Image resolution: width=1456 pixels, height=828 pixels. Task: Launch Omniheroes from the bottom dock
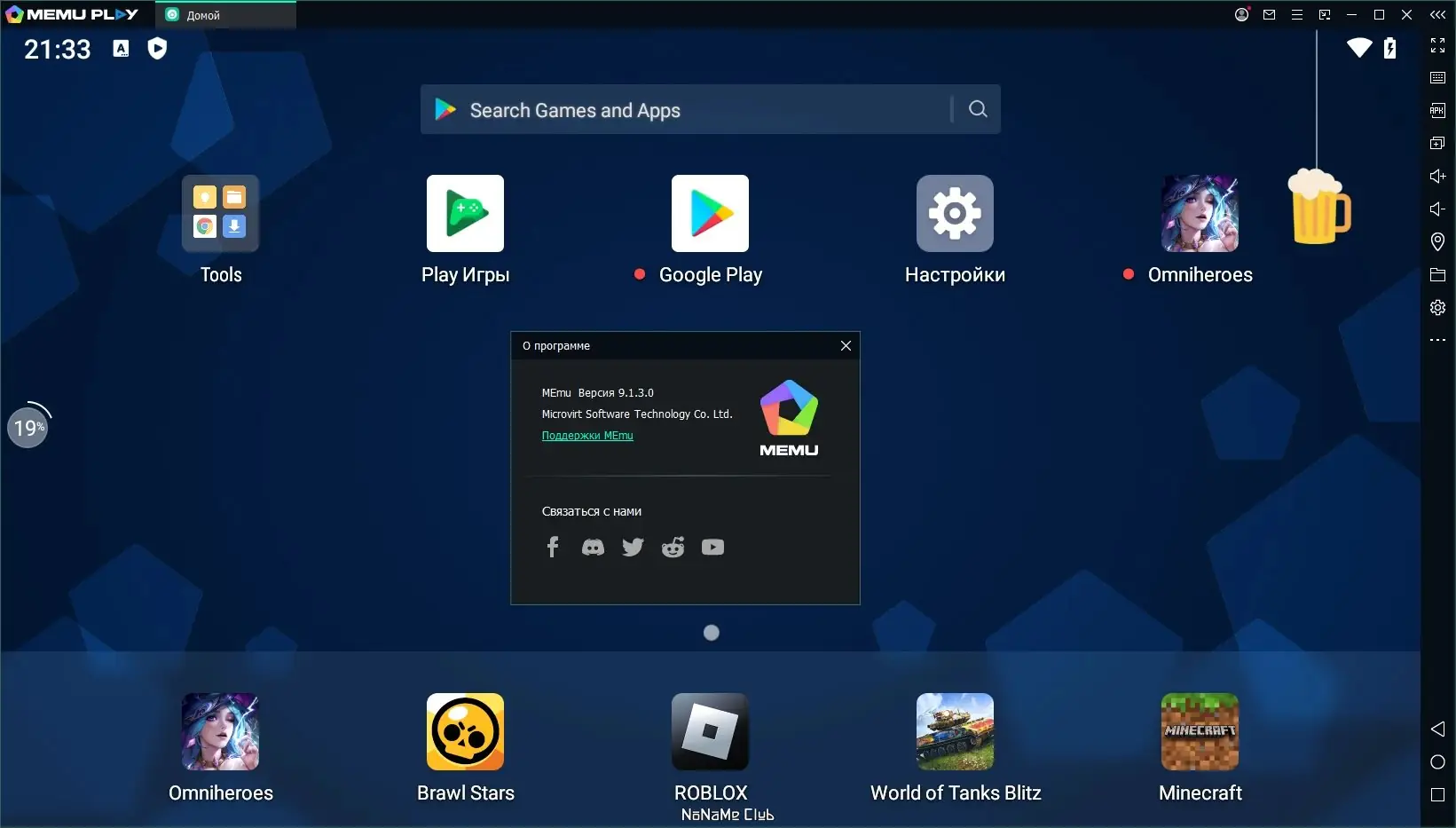point(220,731)
